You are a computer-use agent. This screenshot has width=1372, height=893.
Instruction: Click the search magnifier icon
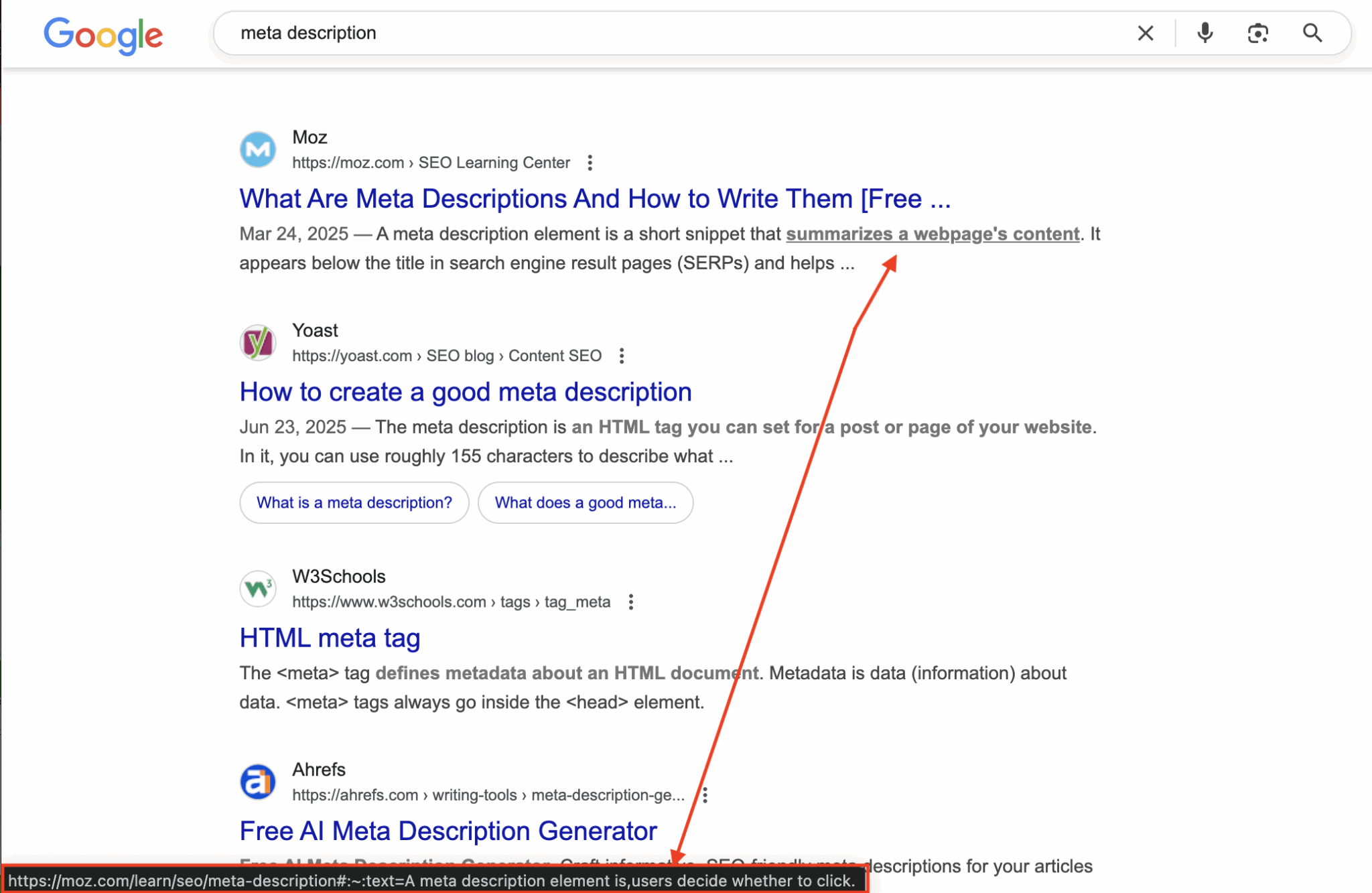(x=1311, y=33)
